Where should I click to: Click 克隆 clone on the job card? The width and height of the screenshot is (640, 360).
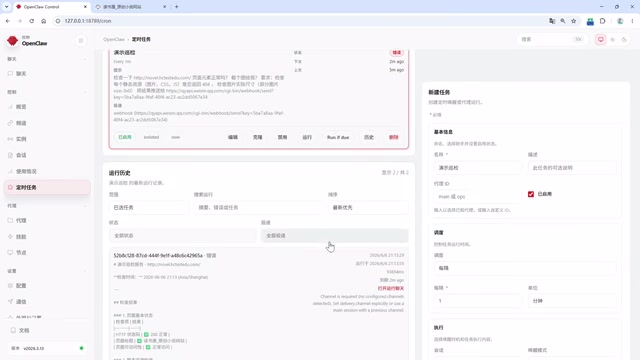[x=258, y=137]
